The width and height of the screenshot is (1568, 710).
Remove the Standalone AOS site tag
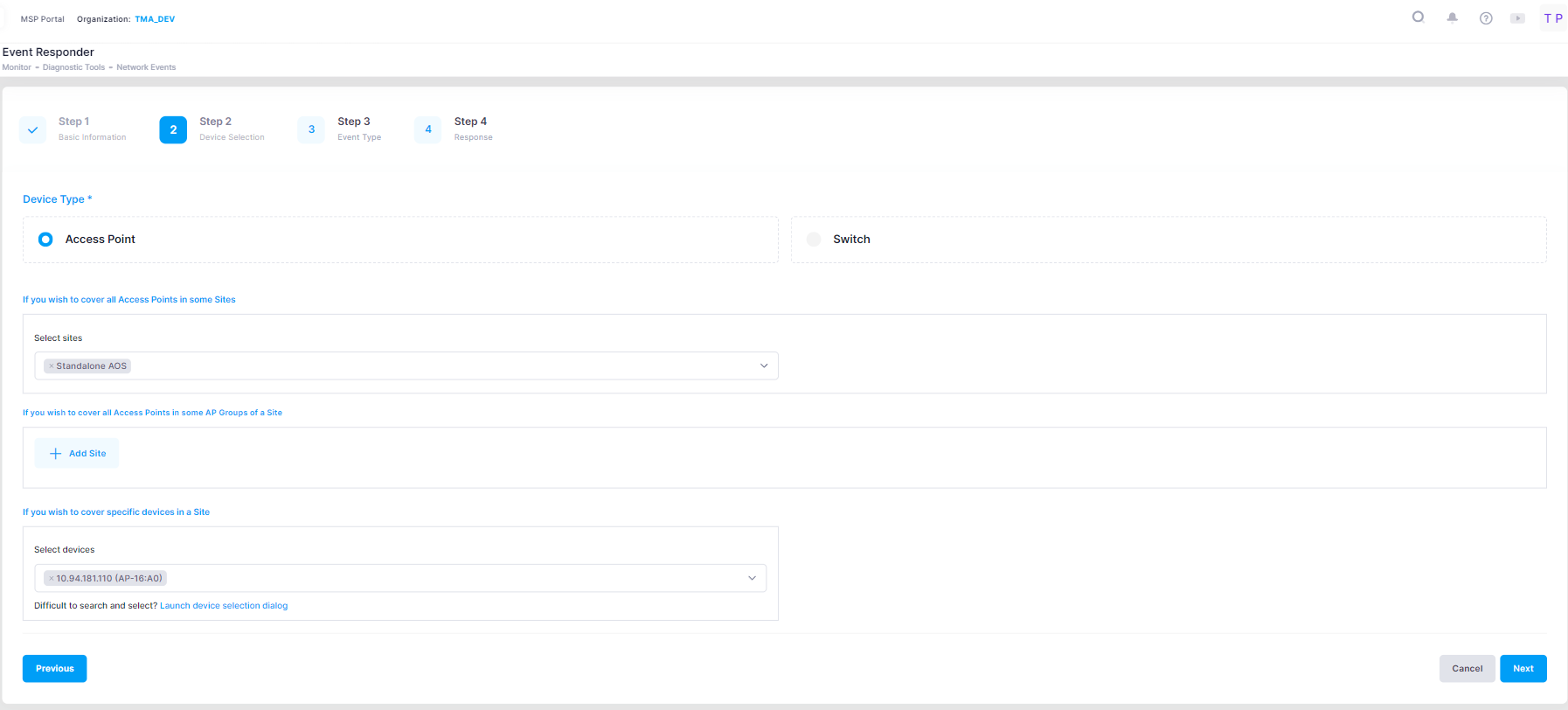pyautogui.click(x=52, y=366)
